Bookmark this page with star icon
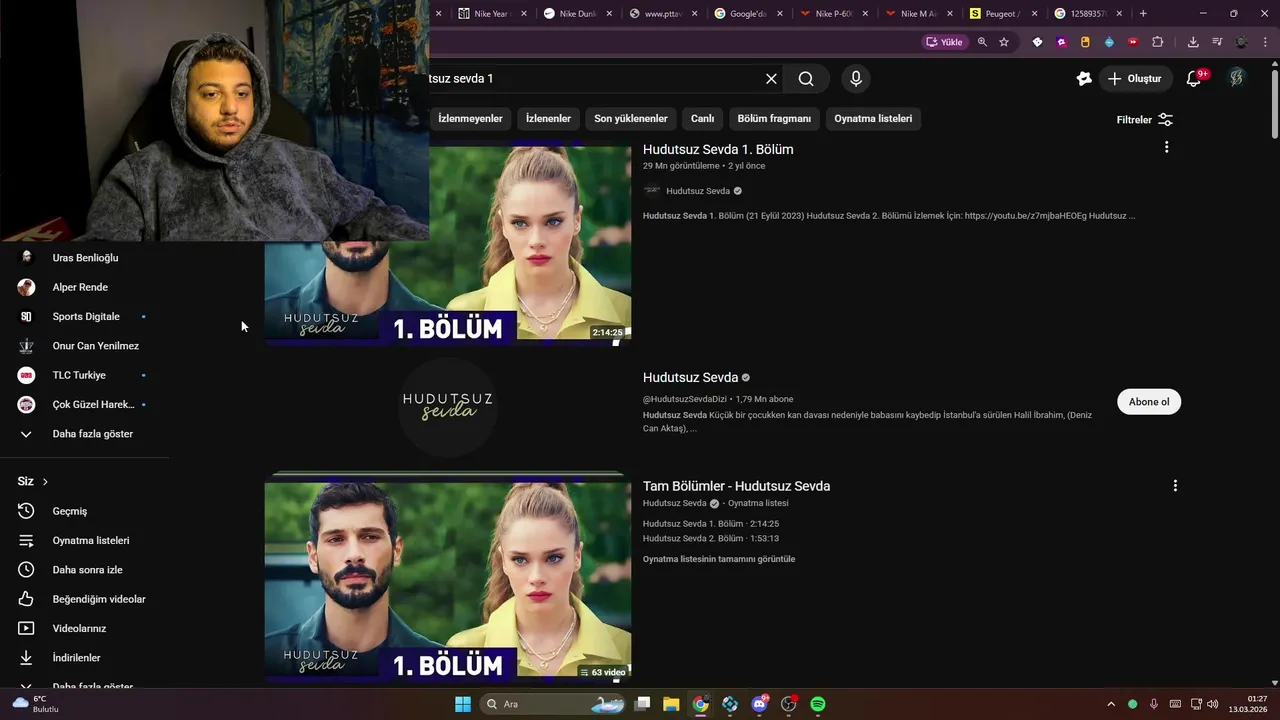The width and height of the screenshot is (1280, 720). tap(1004, 42)
